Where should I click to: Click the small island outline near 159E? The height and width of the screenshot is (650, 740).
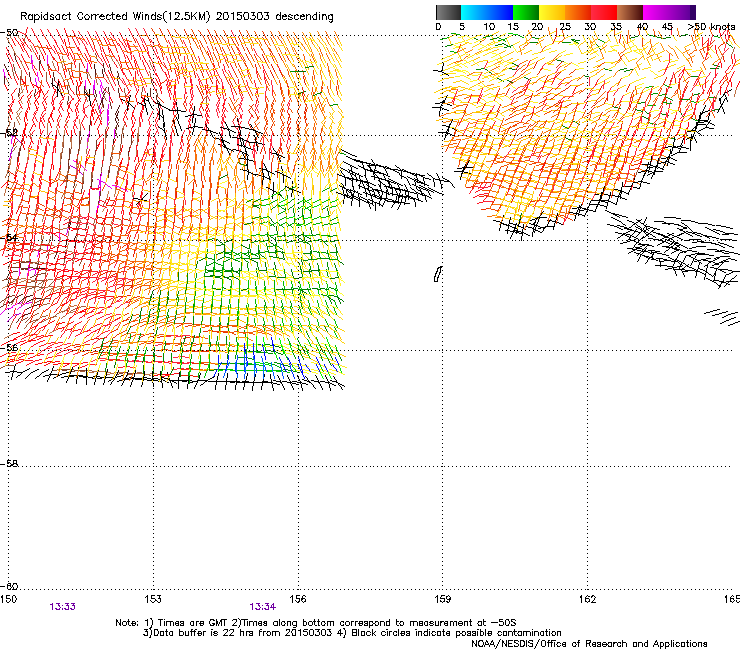(438, 274)
